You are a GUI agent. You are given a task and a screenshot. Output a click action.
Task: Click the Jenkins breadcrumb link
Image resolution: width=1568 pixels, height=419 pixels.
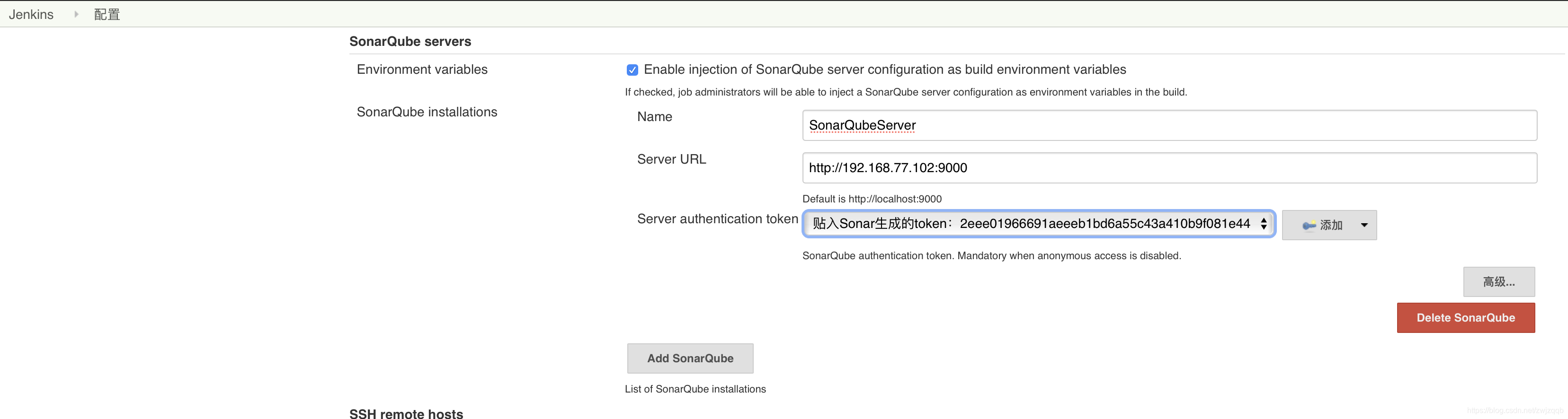tap(31, 15)
